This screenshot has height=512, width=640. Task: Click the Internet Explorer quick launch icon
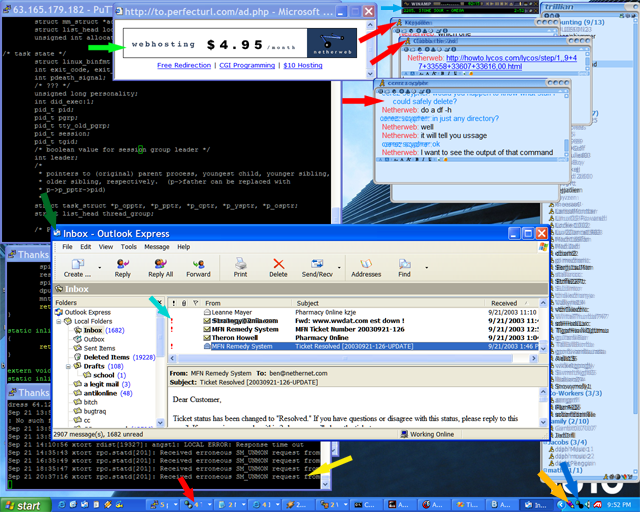pos(62,505)
